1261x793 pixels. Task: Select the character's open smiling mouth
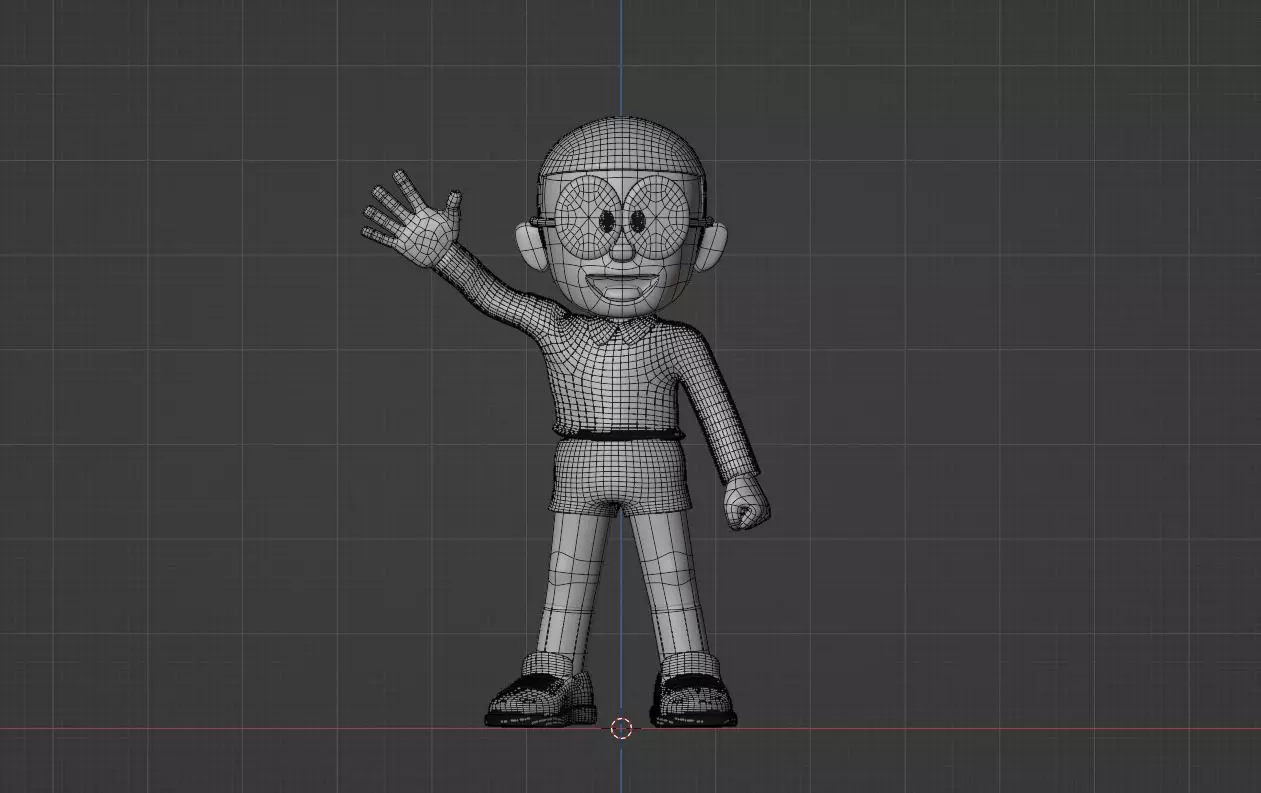point(621,286)
